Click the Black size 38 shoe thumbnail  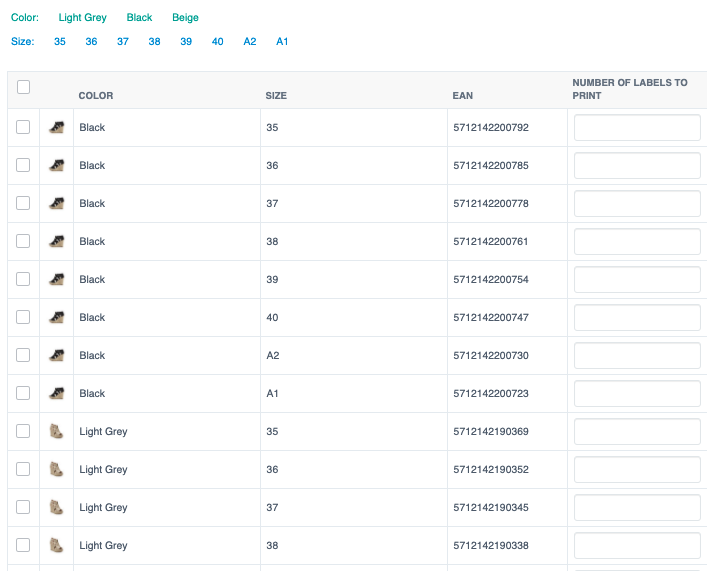pos(57,242)
